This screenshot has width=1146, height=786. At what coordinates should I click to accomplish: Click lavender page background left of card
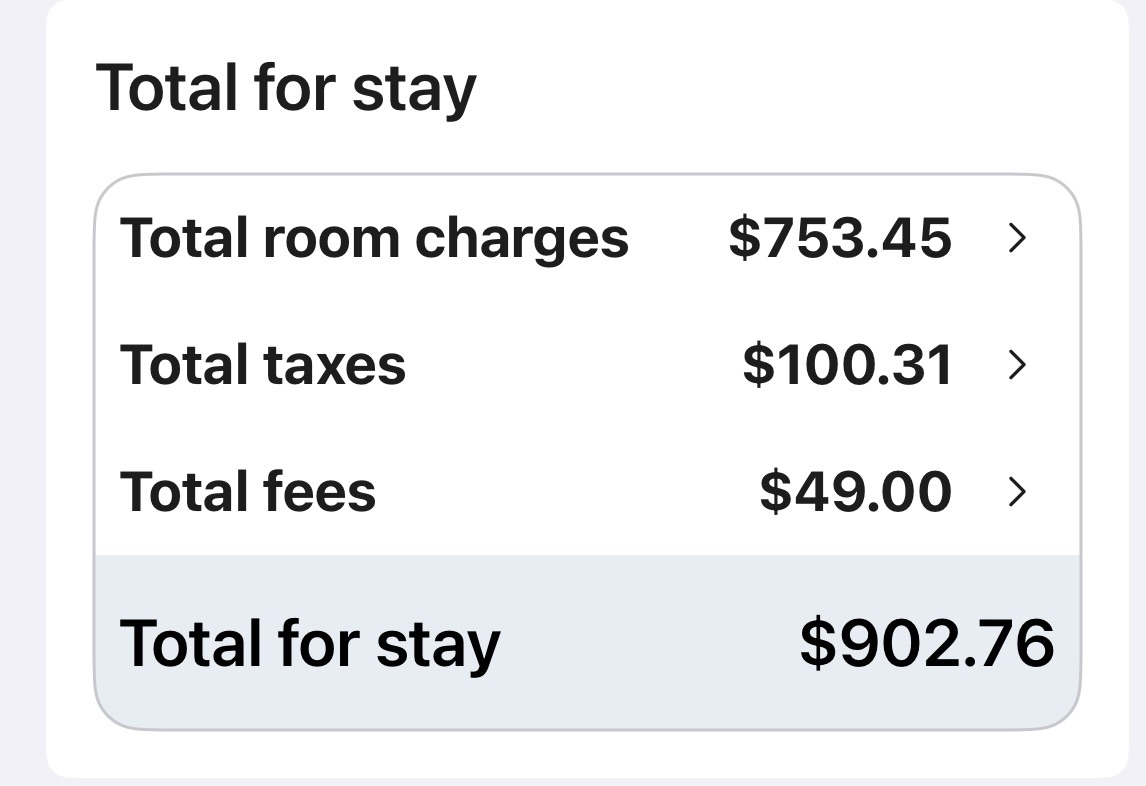22,400
